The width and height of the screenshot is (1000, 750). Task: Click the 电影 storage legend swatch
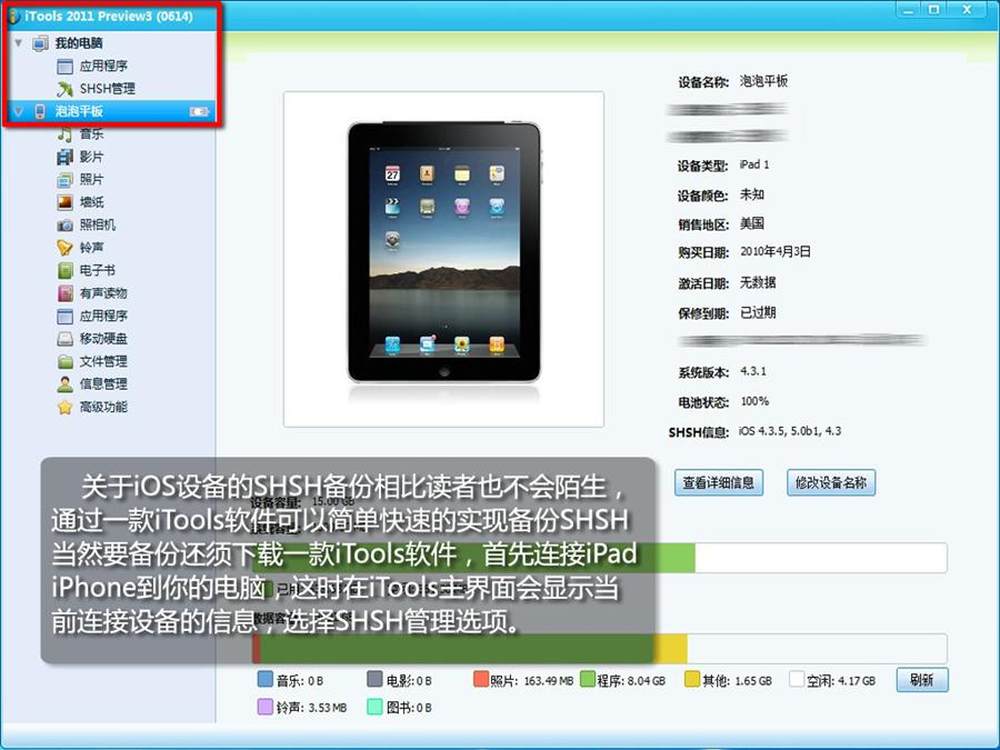point(375,679)
